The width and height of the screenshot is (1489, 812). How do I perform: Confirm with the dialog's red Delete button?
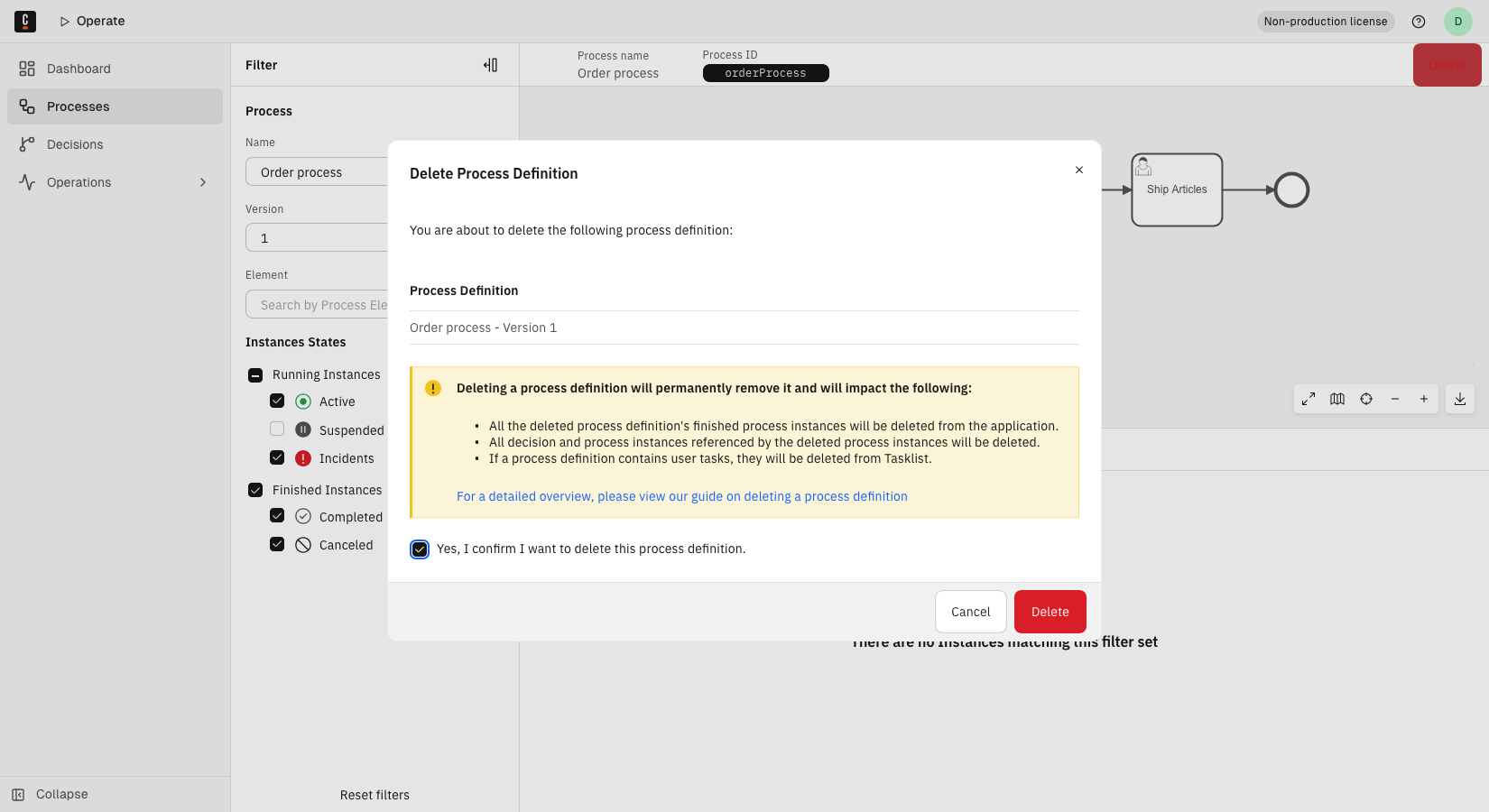[x=1050, y=612]
